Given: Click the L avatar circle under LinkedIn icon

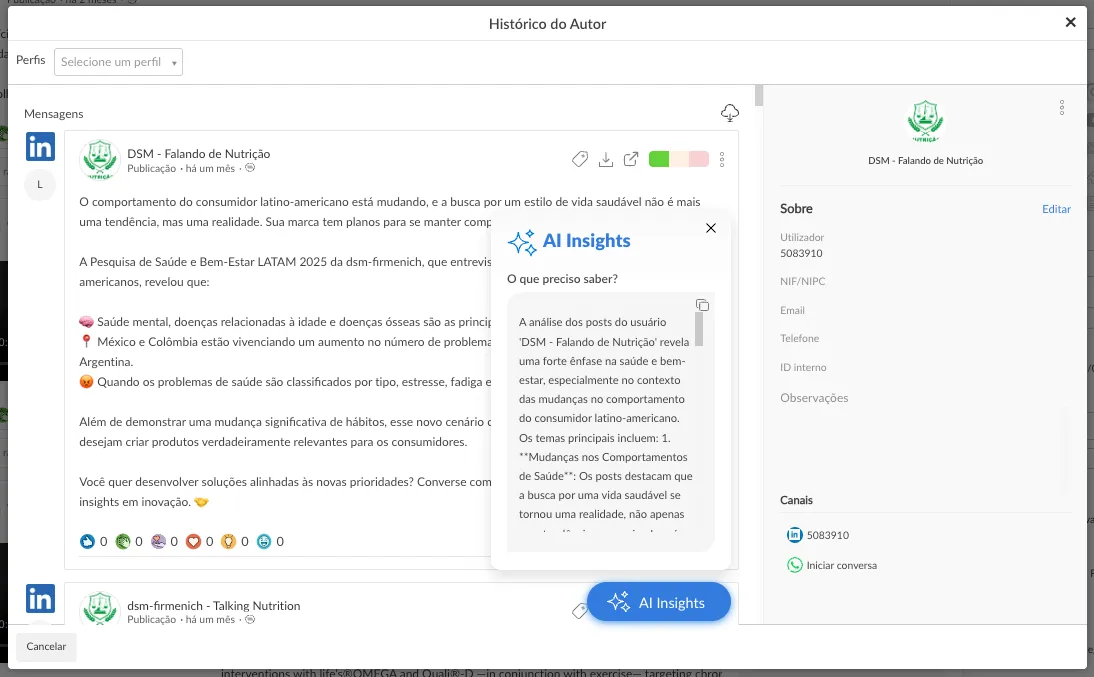Looking at the screenshot, I should 40,185.
